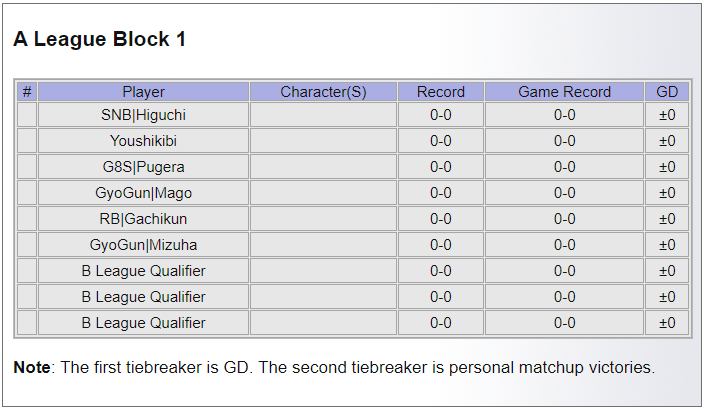The height and width of the screenshot is (411, 706).
Task: Click the Record column header
Action: click(440, 92)
